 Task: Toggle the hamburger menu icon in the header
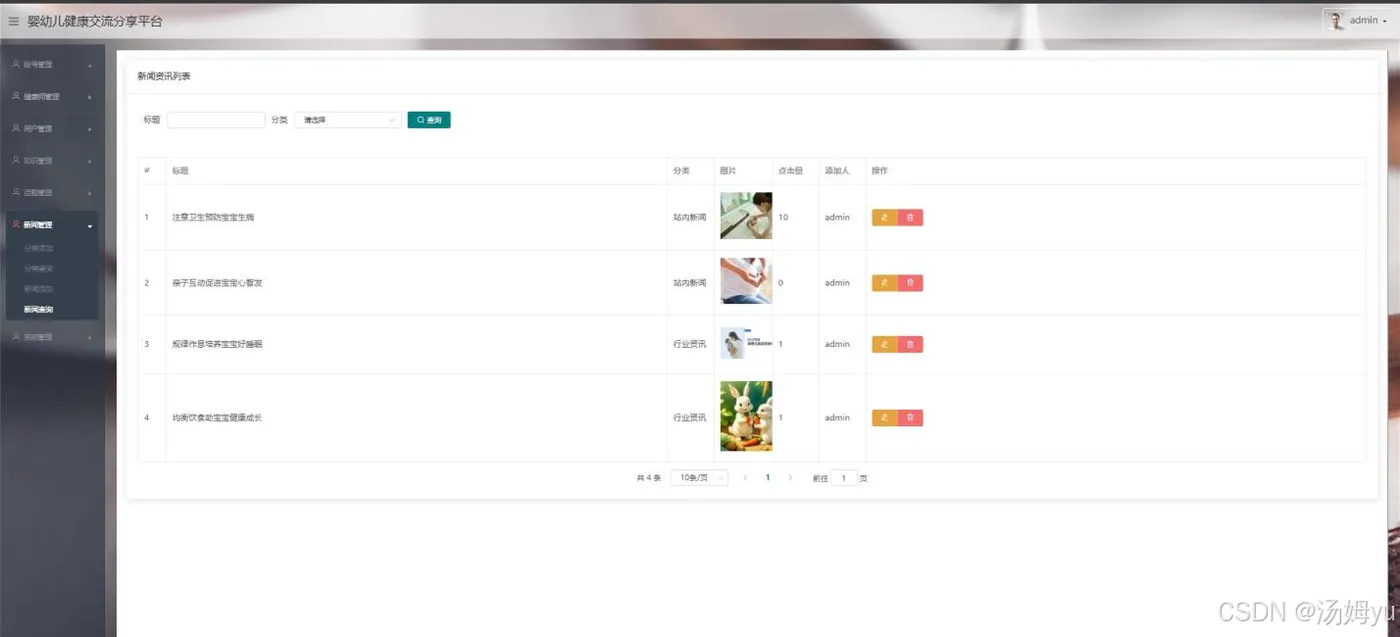click(13, 21)
